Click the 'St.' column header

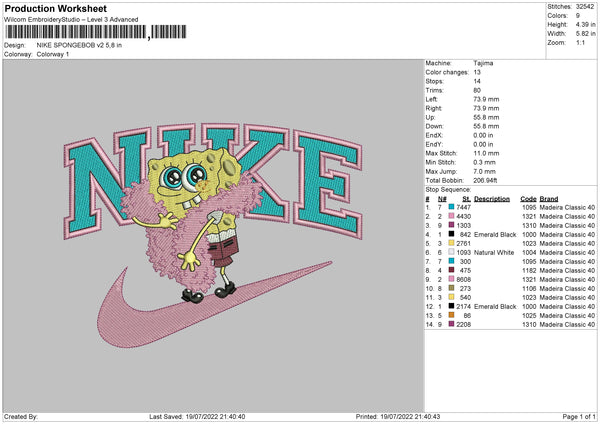pos(466,199)
